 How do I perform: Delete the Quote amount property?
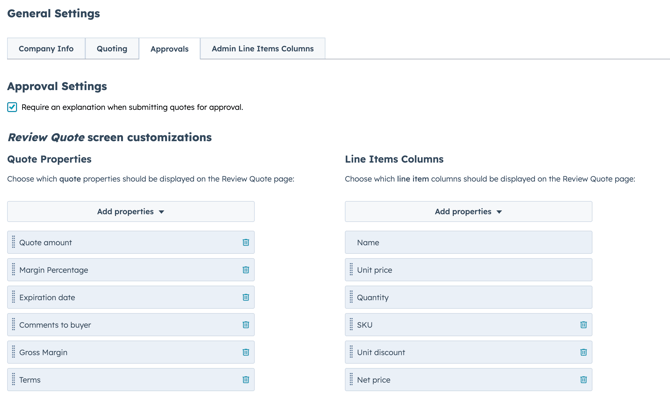pyautogui.click(x=245, y=243)
